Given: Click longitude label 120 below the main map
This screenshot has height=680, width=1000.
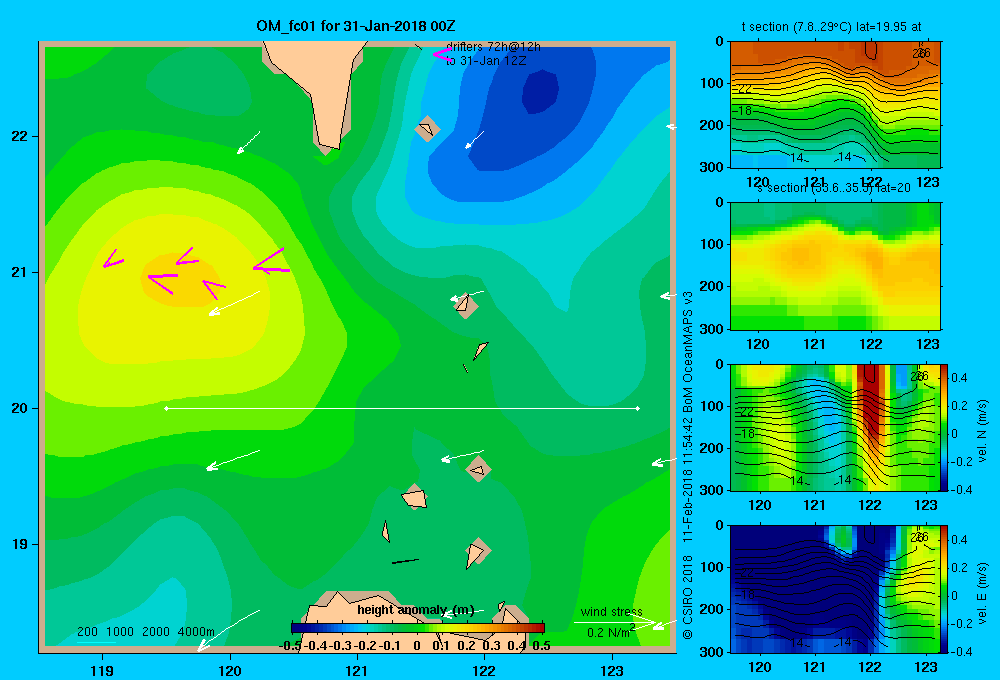Looking at the screenshot, I should tap(230, 670).
